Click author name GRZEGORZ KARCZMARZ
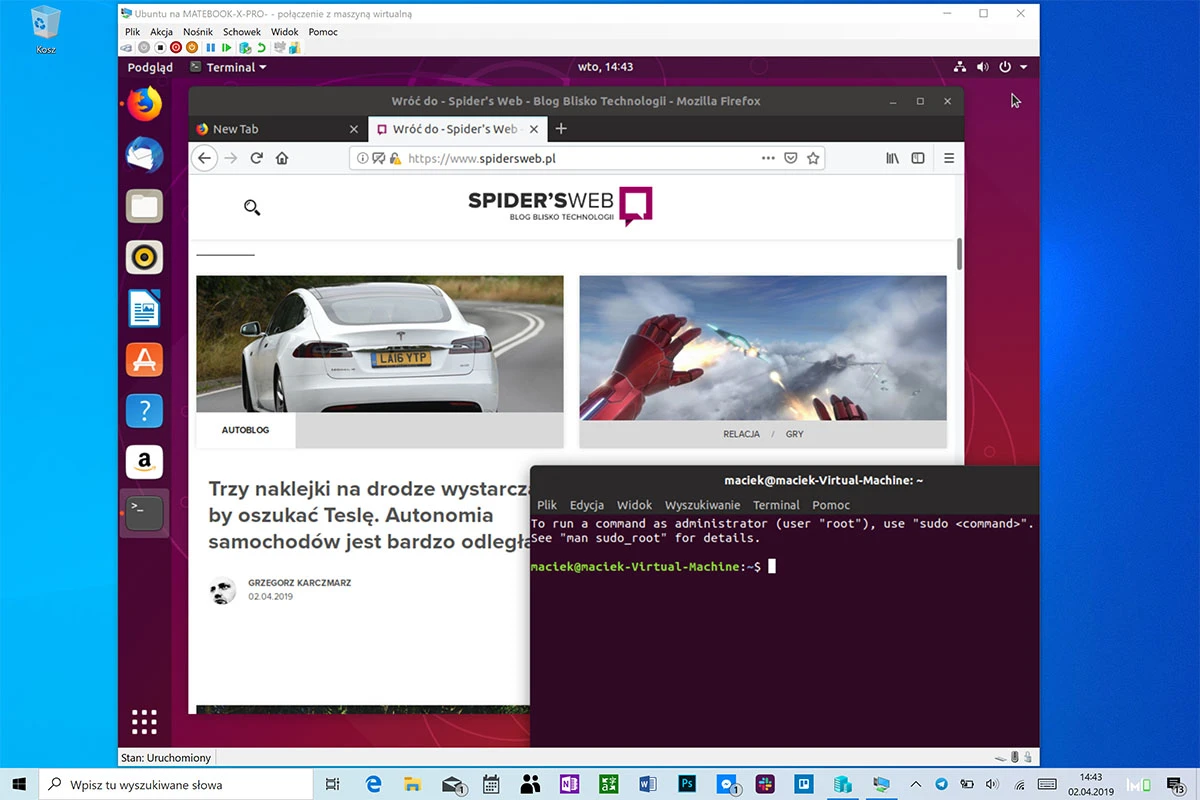Screen dimensions: 1200x800 pos(299,583)
